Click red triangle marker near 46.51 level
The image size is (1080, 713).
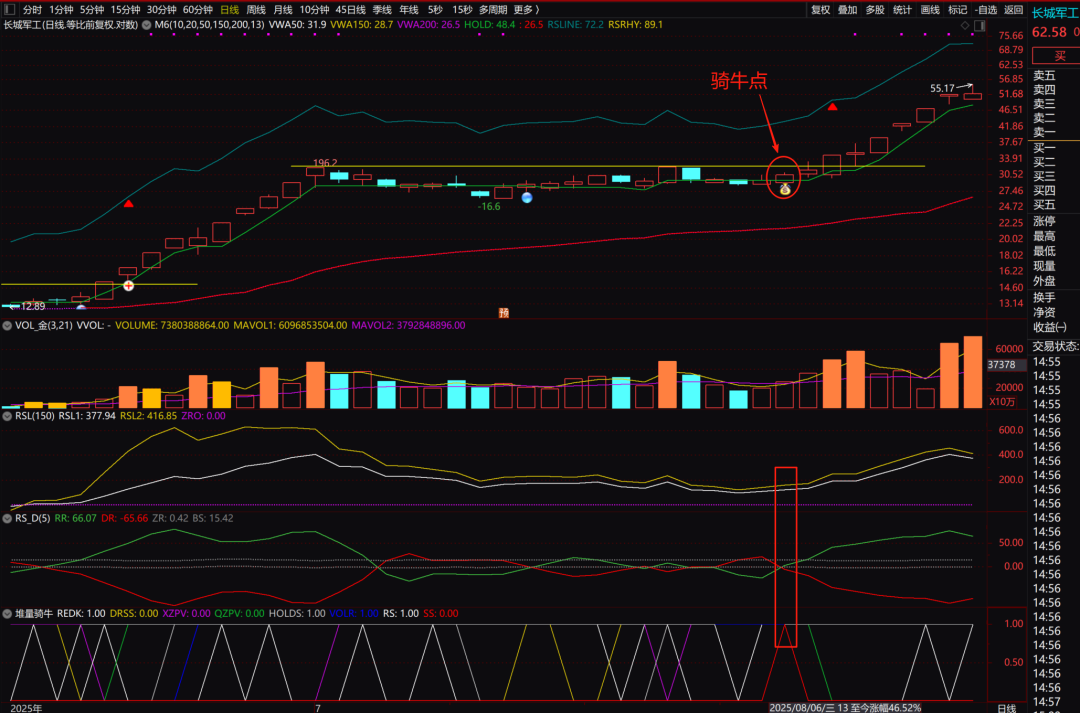tap(832, 107)
